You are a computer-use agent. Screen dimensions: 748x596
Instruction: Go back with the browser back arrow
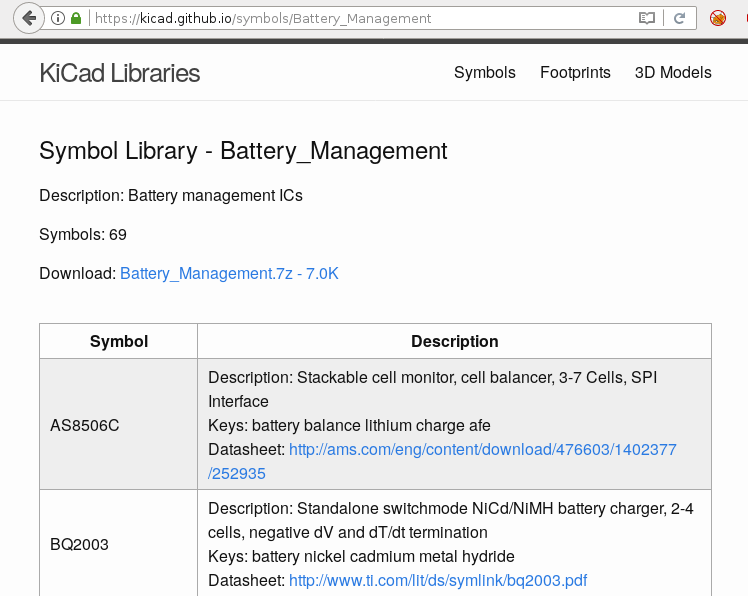point(29,19)
